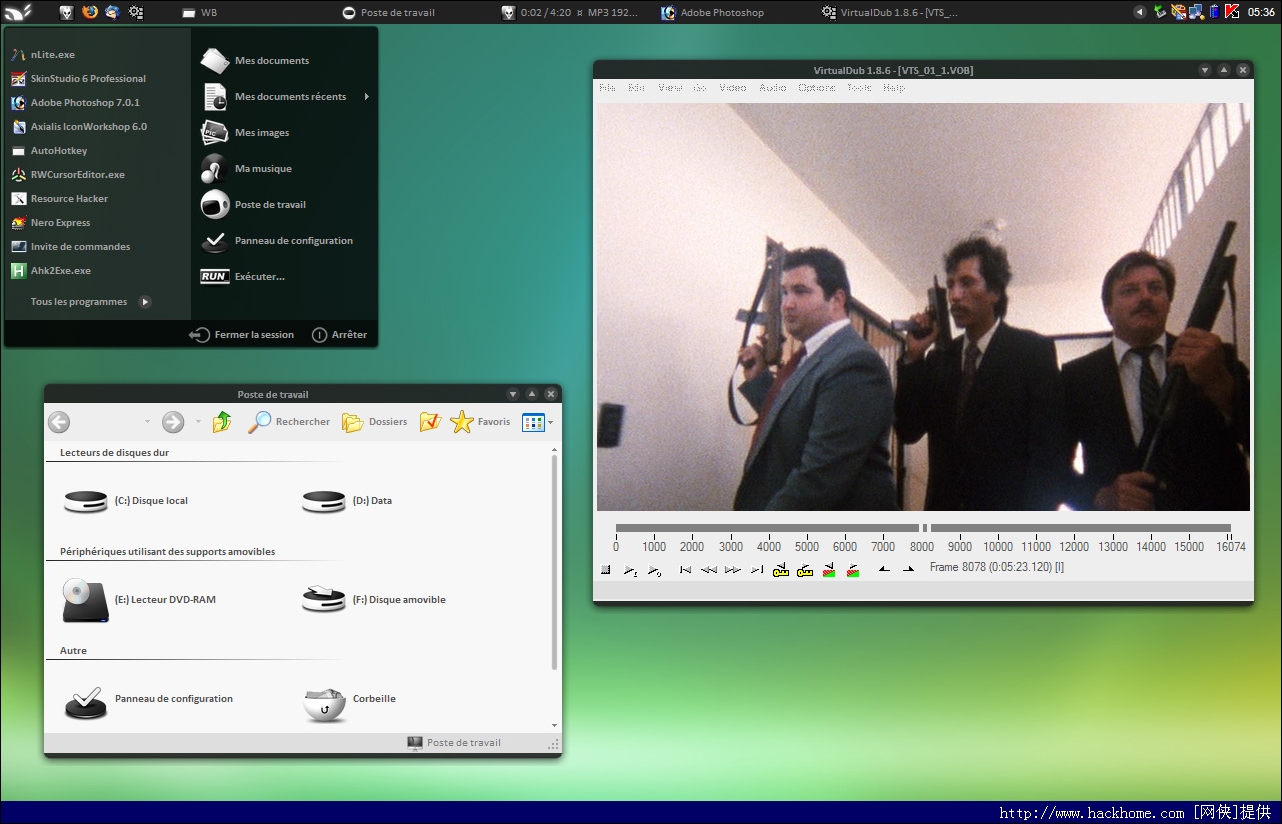This screenshot has width=1282, height=824.
Task: Click the Back arrow in Poste de travail
Action: [59, 422]
